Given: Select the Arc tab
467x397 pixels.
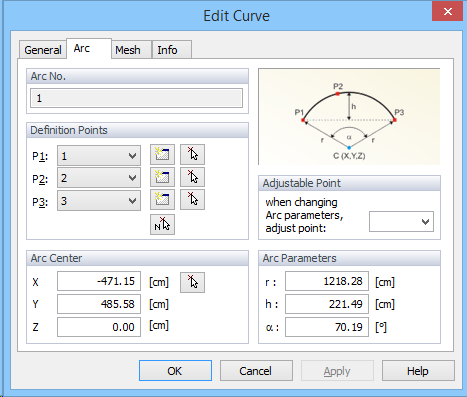Looking at the screenshot, I should [x=89, y=49].
